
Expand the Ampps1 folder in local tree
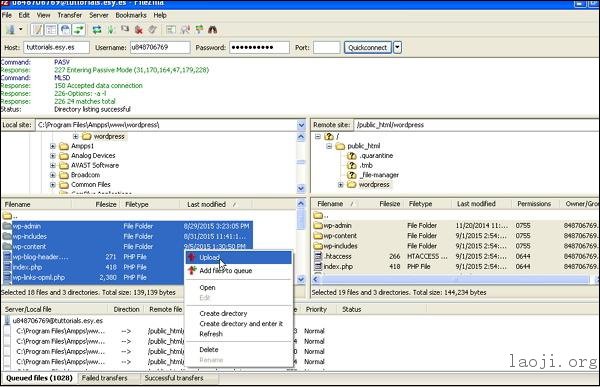53,146
